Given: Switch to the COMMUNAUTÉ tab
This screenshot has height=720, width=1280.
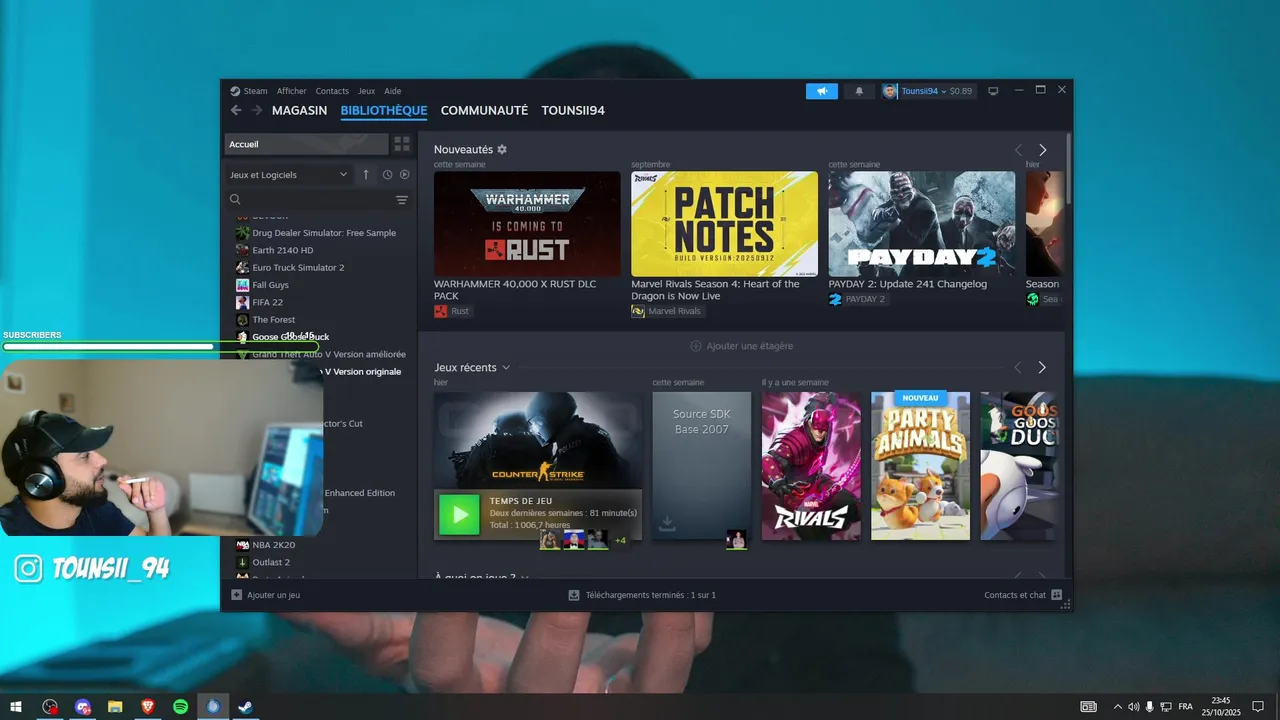Looking at the screenshot, I should coord(484,110).
